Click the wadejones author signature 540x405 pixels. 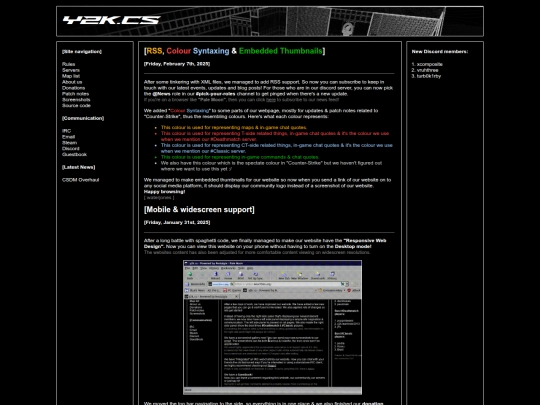[159, 197]
